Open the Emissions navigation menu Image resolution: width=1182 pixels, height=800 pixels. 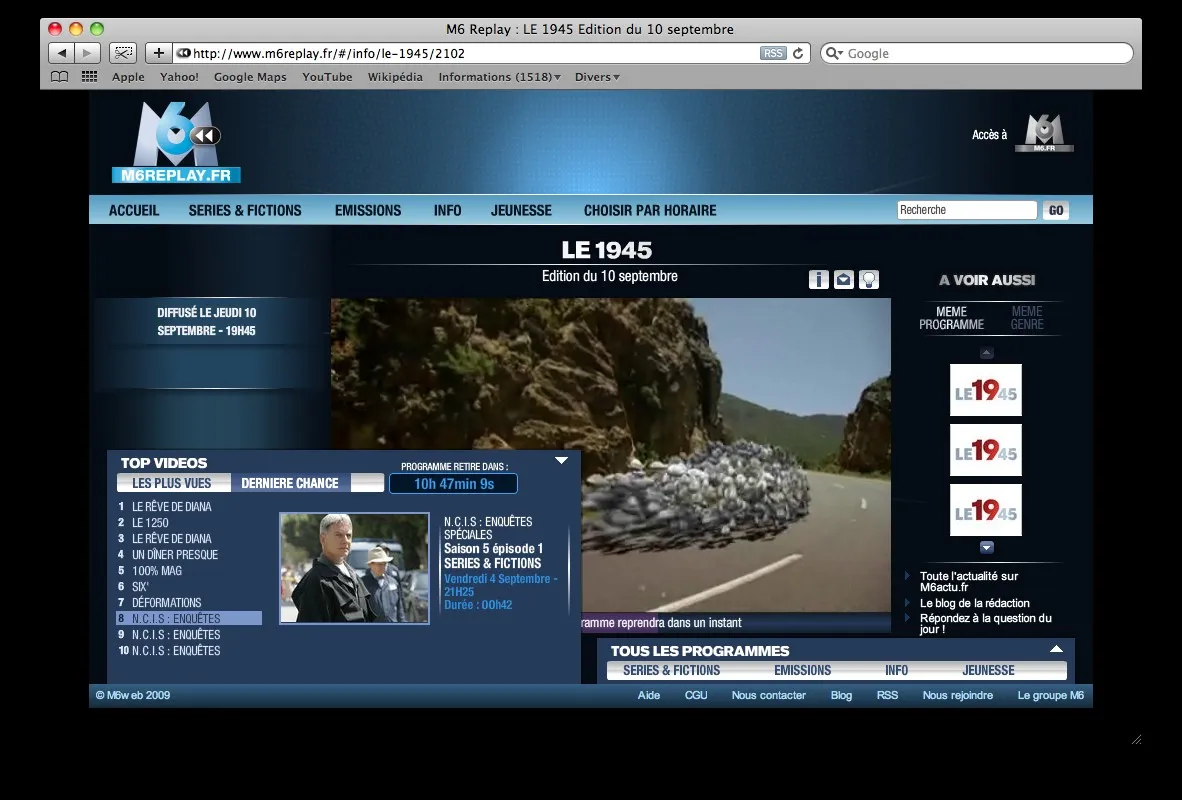pos(368,210)
